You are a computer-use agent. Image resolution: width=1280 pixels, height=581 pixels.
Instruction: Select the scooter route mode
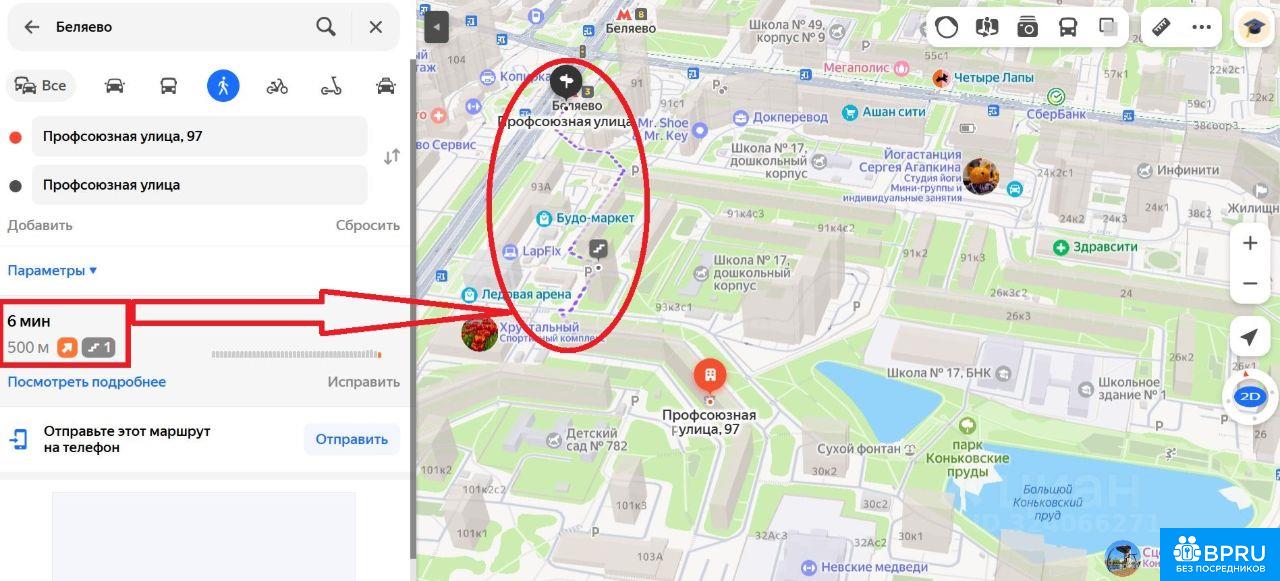pos(331,86)
